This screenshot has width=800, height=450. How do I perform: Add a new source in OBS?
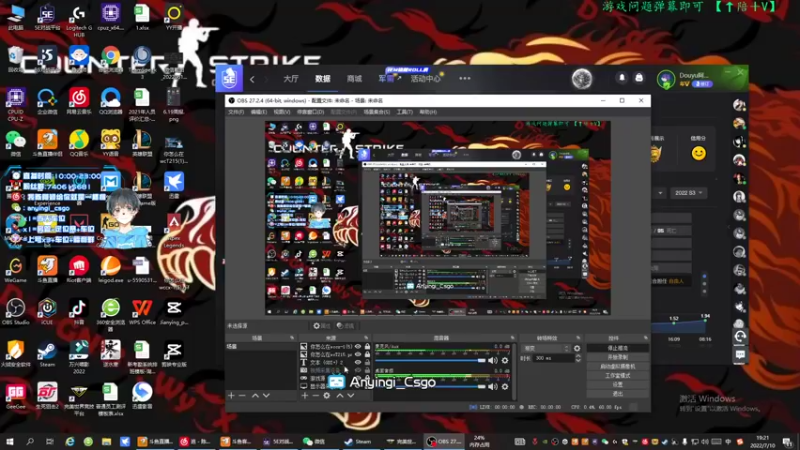(305, 396)
